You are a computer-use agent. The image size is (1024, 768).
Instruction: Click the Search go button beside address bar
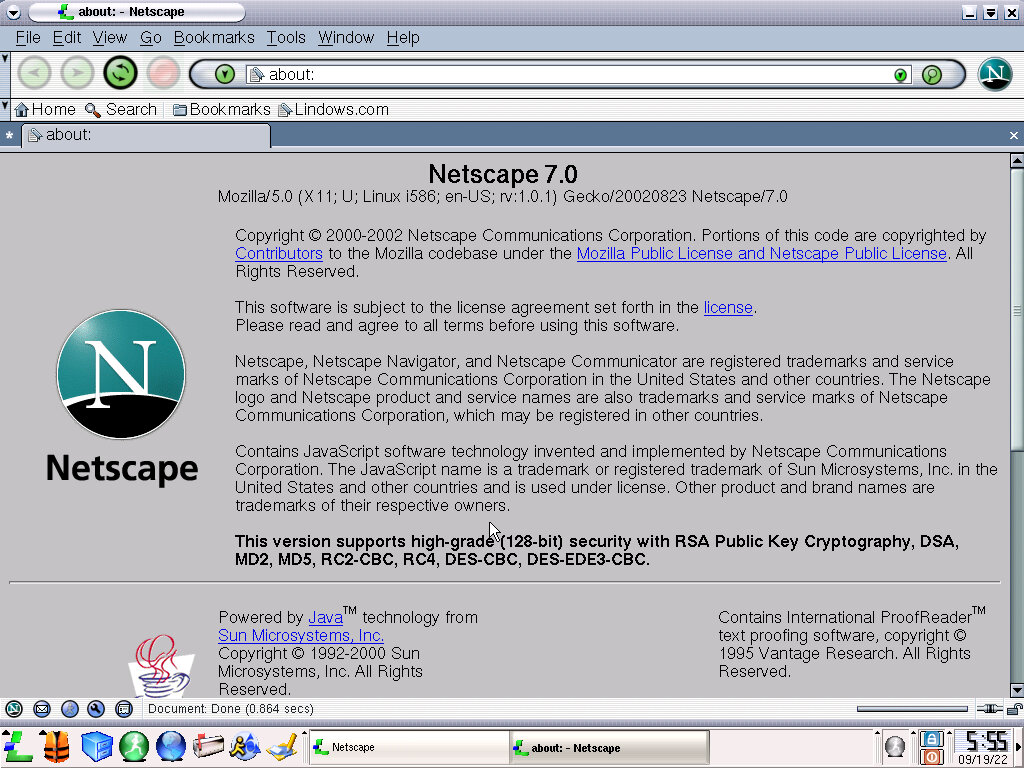click(932, 75)
